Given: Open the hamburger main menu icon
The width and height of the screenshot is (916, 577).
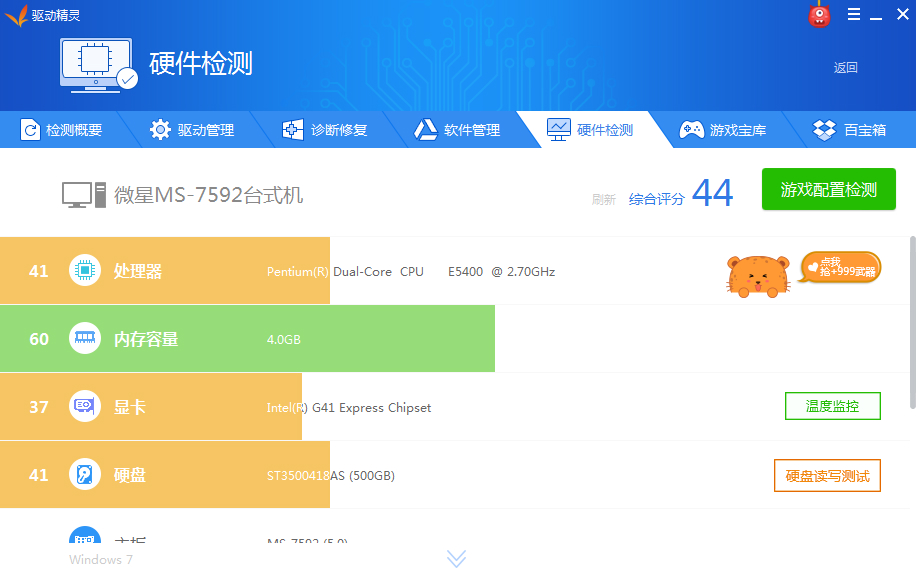Looking at the screenshot, I should click(854, 15).
